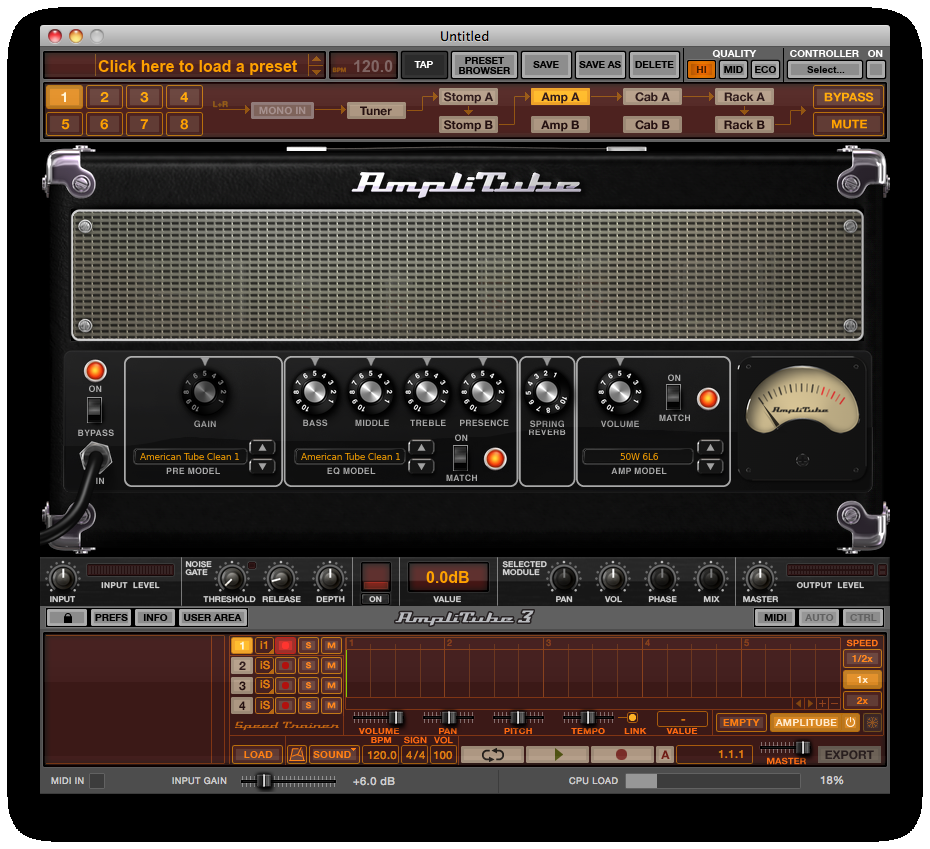Click the EXPORT button
Image resolution: width=930 pixels, height=849 pixels.
[x=849, y=755]
